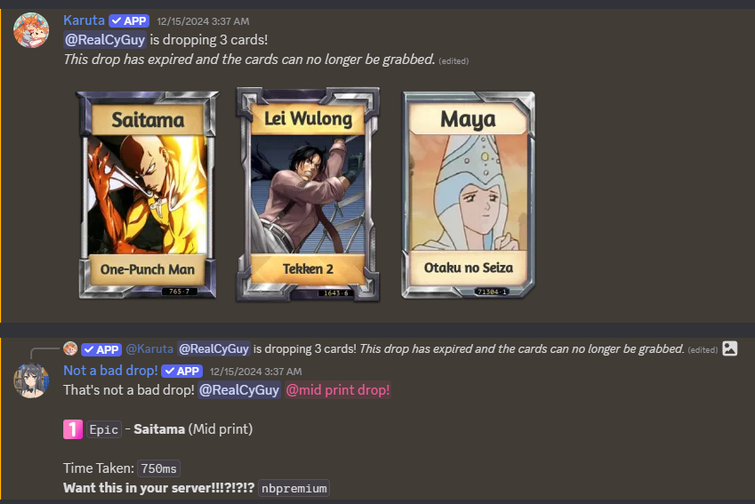Image resolution: width=755 pixels, height=504 pixels.
Task: Click the @Karuta mention in reply preview
Action: (149, 349)
